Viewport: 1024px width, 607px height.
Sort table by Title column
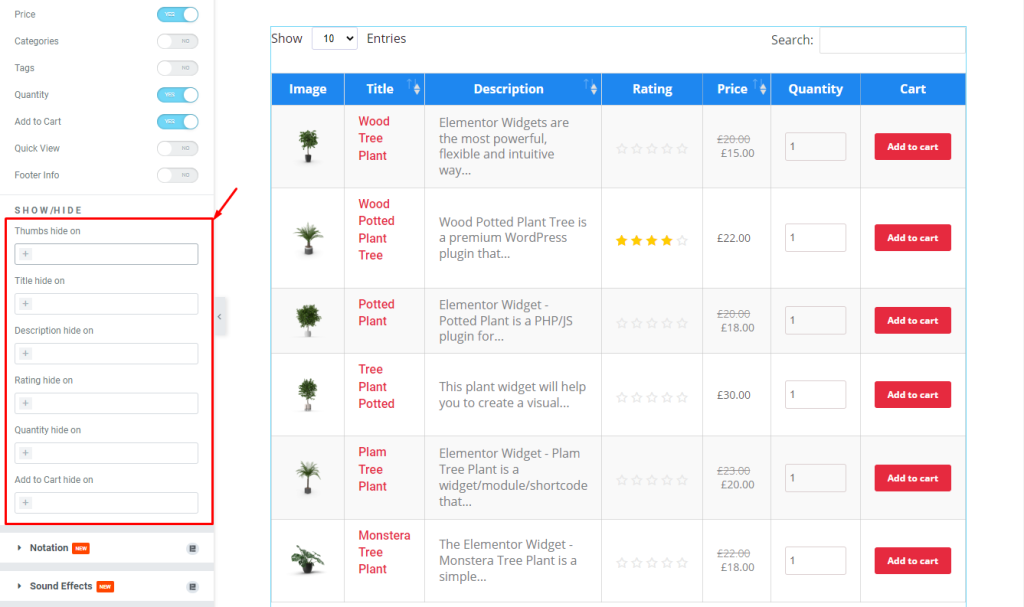click(x=385, y=89)
